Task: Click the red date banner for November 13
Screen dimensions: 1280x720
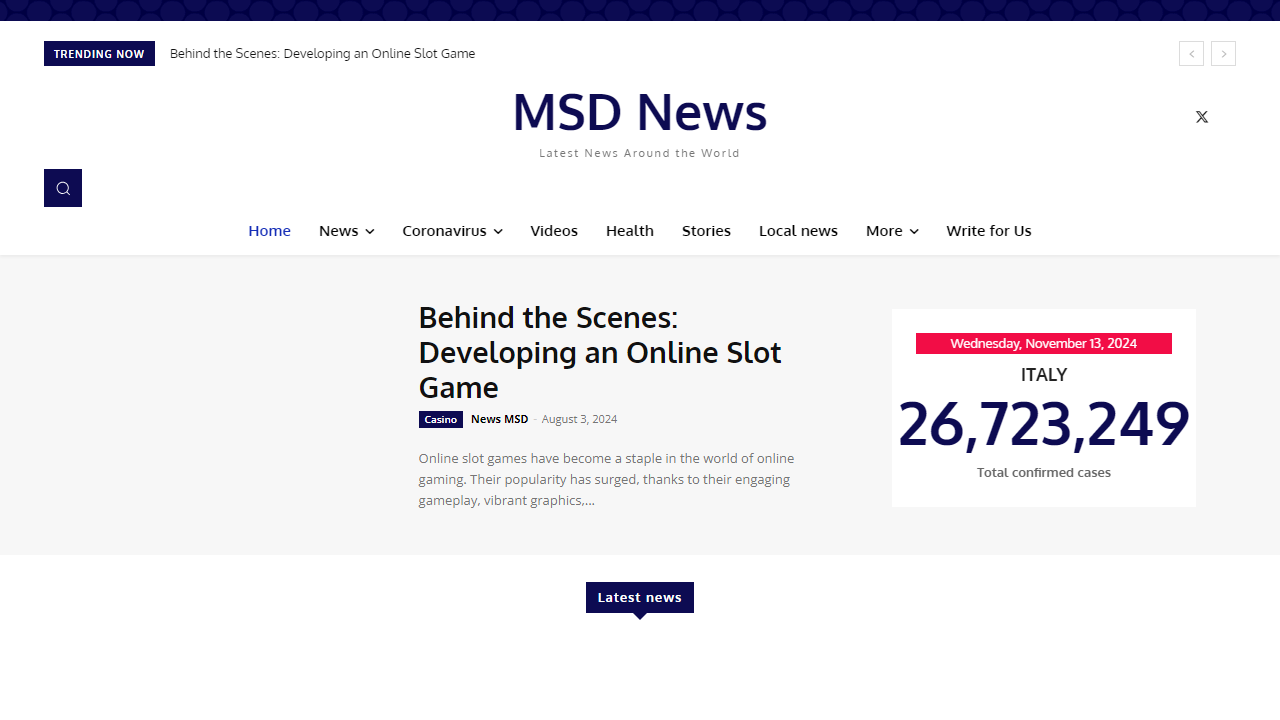Action: (x=1043, y=343)
